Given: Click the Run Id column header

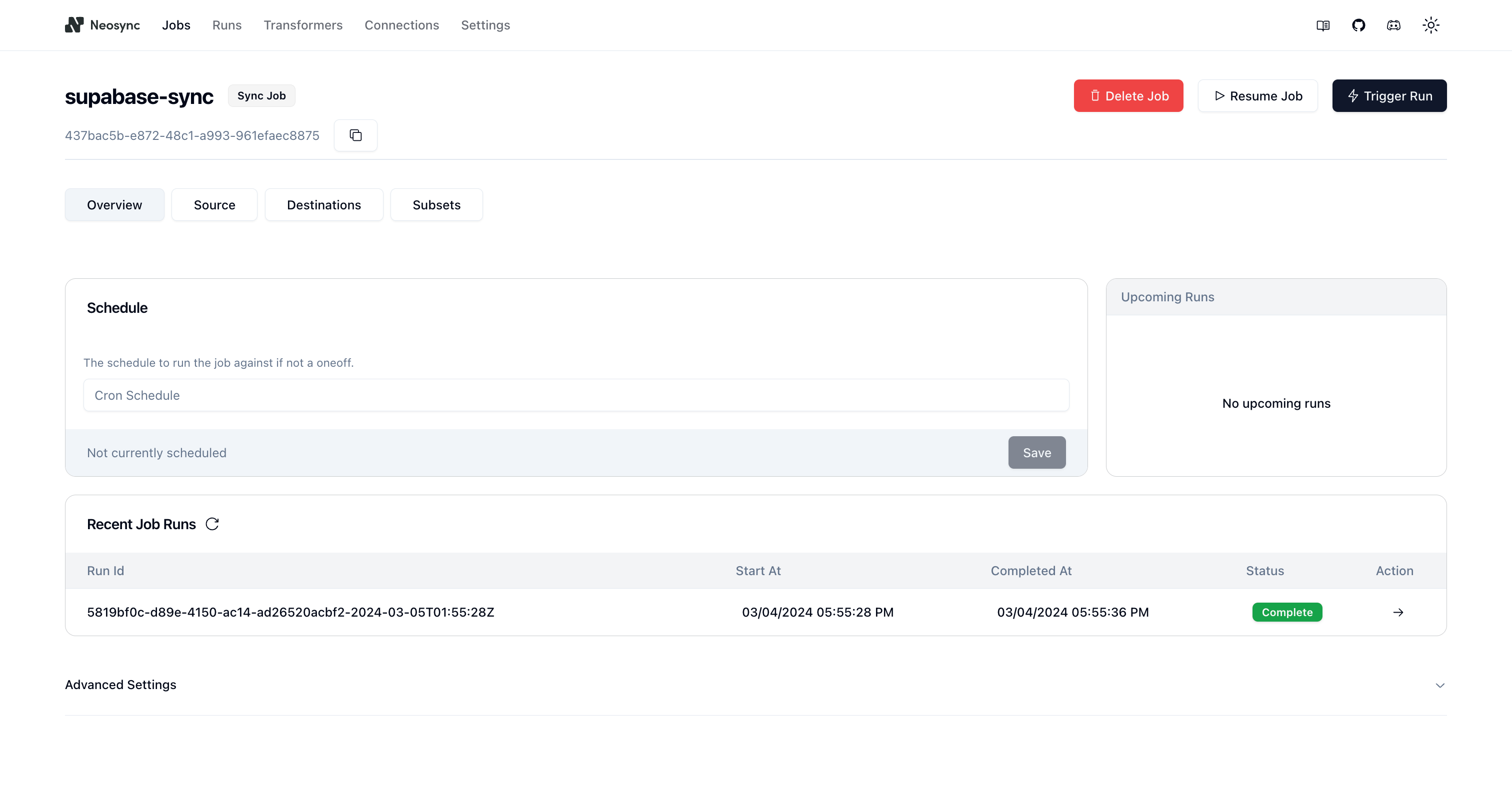Looking at the screenshot, I should [x=105, y=571].
